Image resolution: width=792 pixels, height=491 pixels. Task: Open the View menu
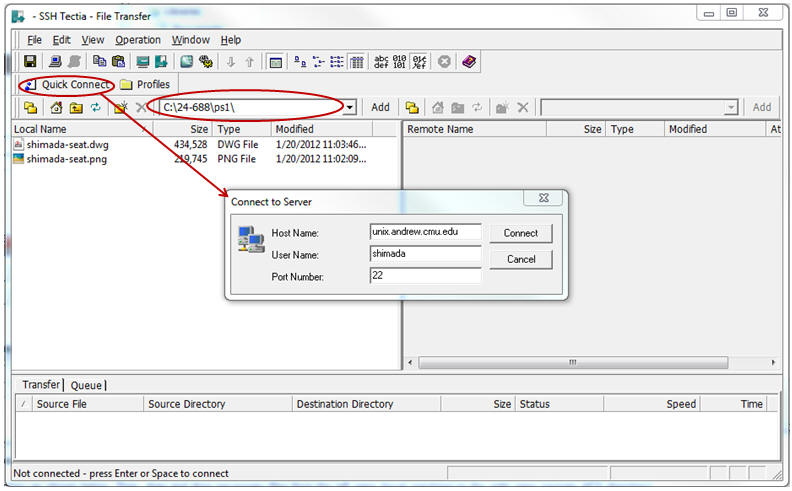point(93,40)
